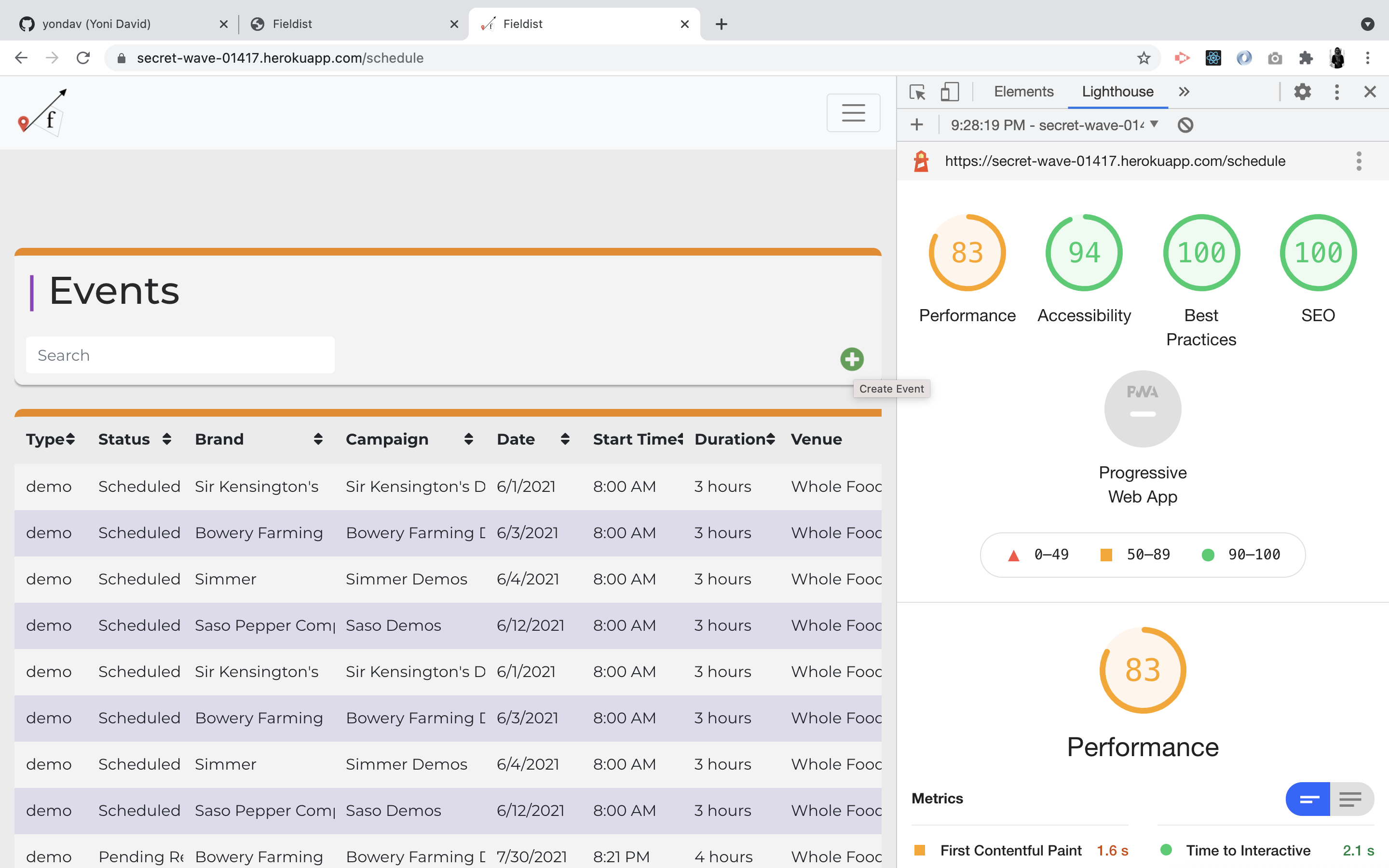Switch to the Elements tab
Viewport: 1389px width, 868px height.
click(1023, 92)
